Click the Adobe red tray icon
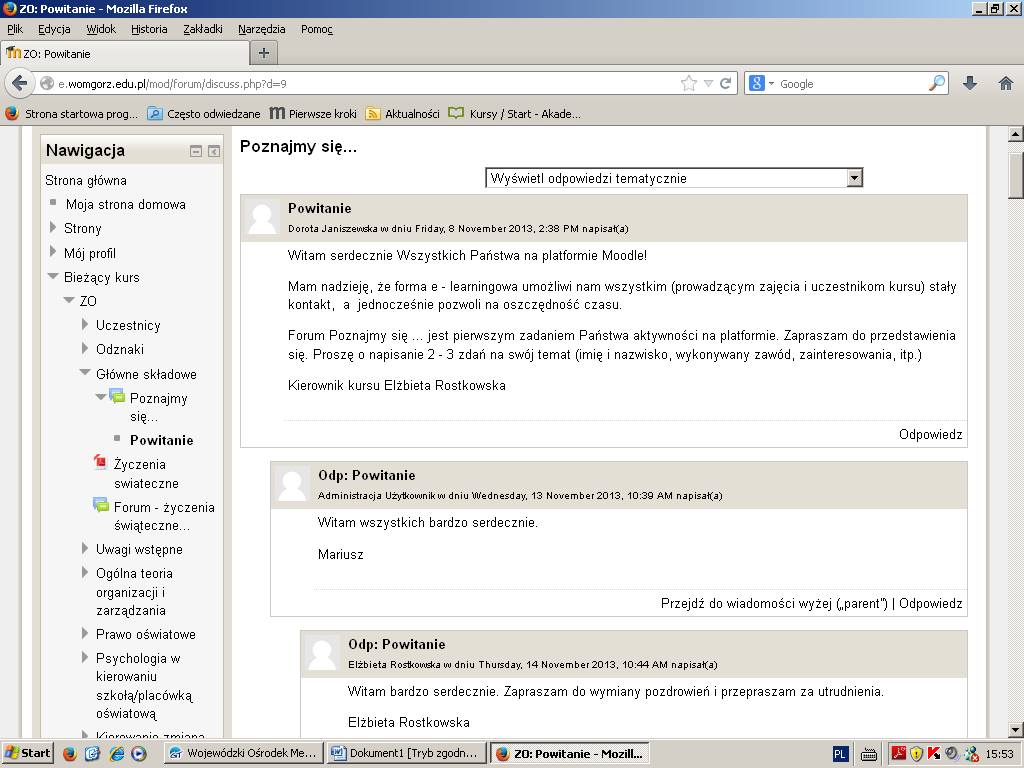This screenshot has width=1024, height=768. 899,754
